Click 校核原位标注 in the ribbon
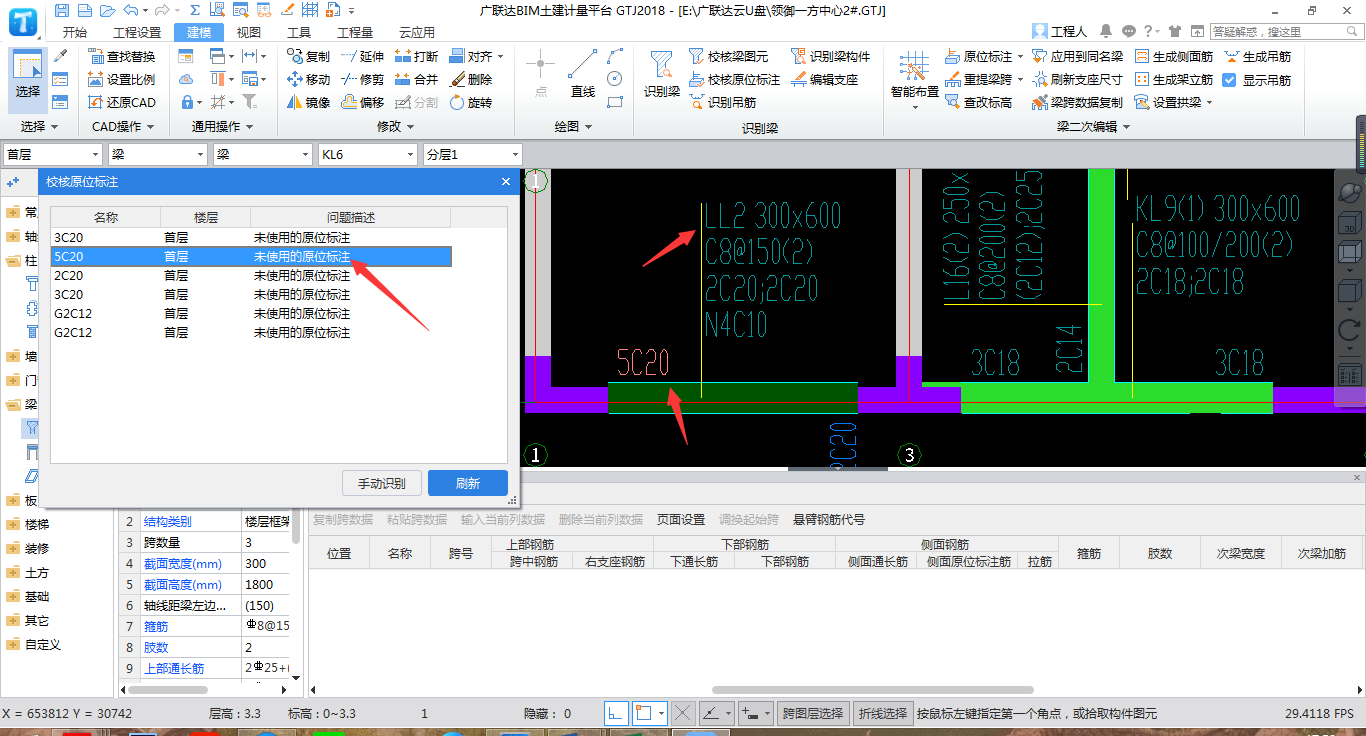 pyautogui.click(x=735, y=79)
